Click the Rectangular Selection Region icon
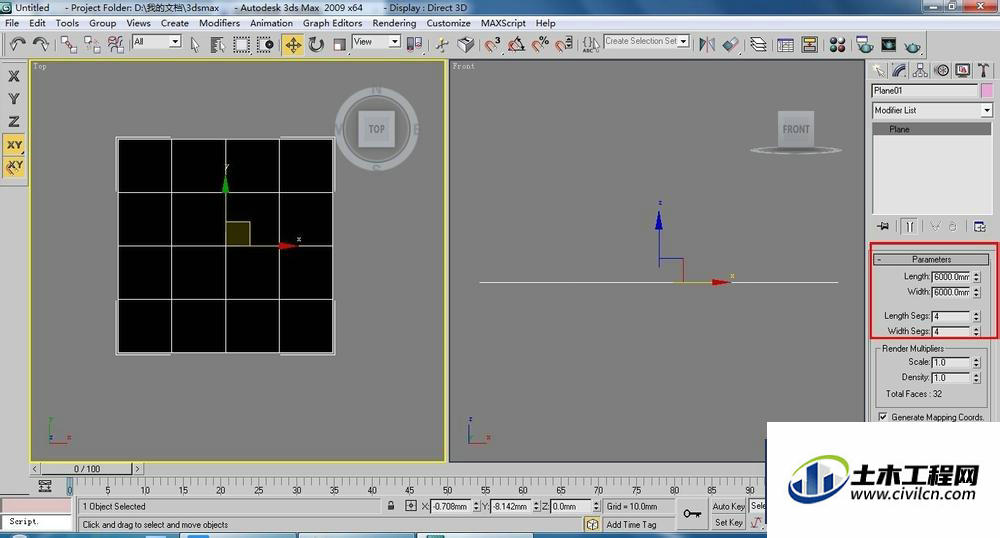1000x538 pixels. [x=241, y=45]
